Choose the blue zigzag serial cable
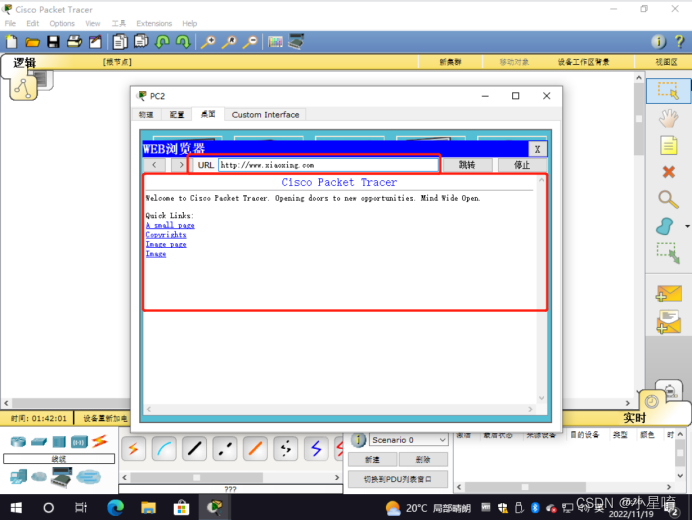This screenshot has height=520, width=692. (316, 449)
